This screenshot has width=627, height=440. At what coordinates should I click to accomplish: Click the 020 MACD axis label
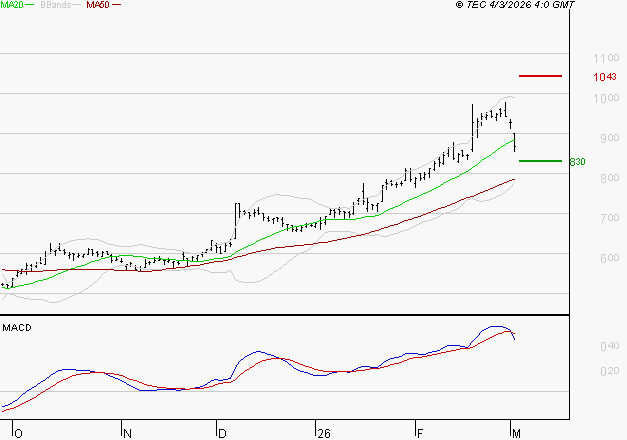click(x=609, y=371)
